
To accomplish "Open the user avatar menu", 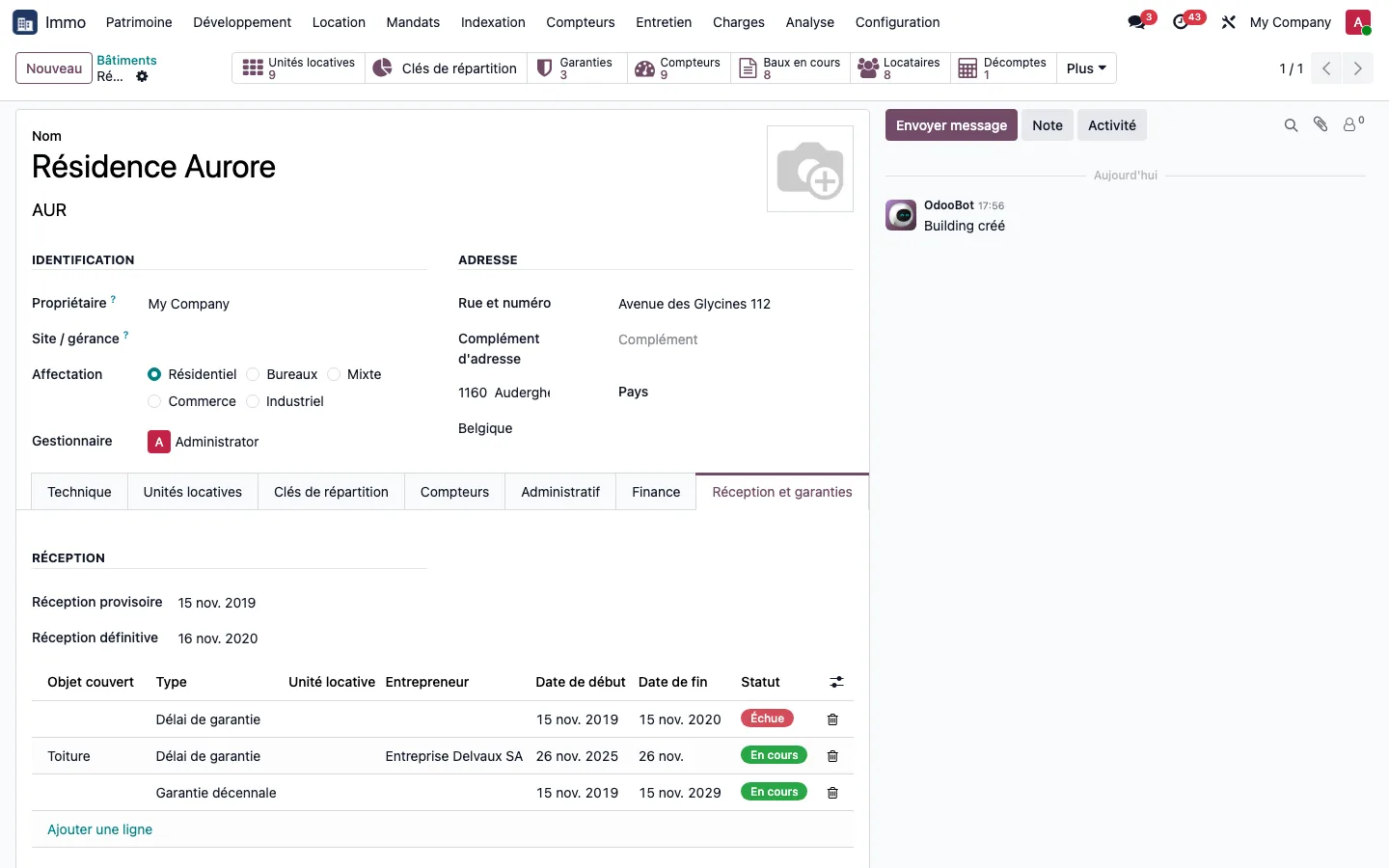I will click(x=1358, y=22).
